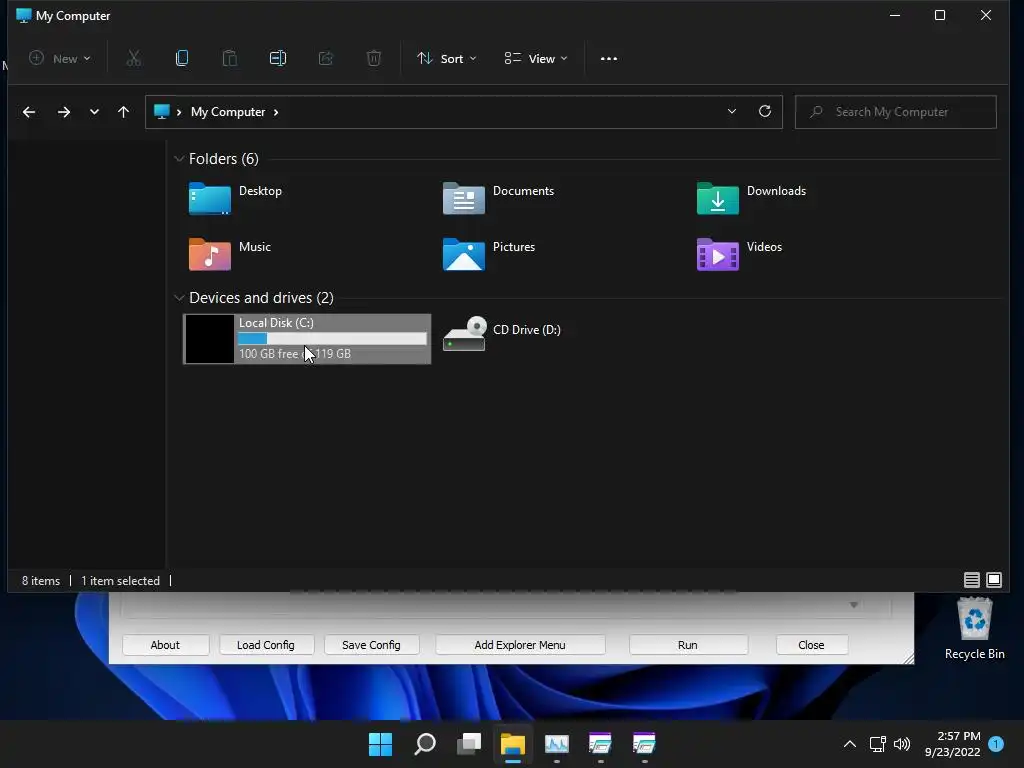The image size is (1024, 768).
Task: Click Close button in background window
Action: [x=811, y=645]
